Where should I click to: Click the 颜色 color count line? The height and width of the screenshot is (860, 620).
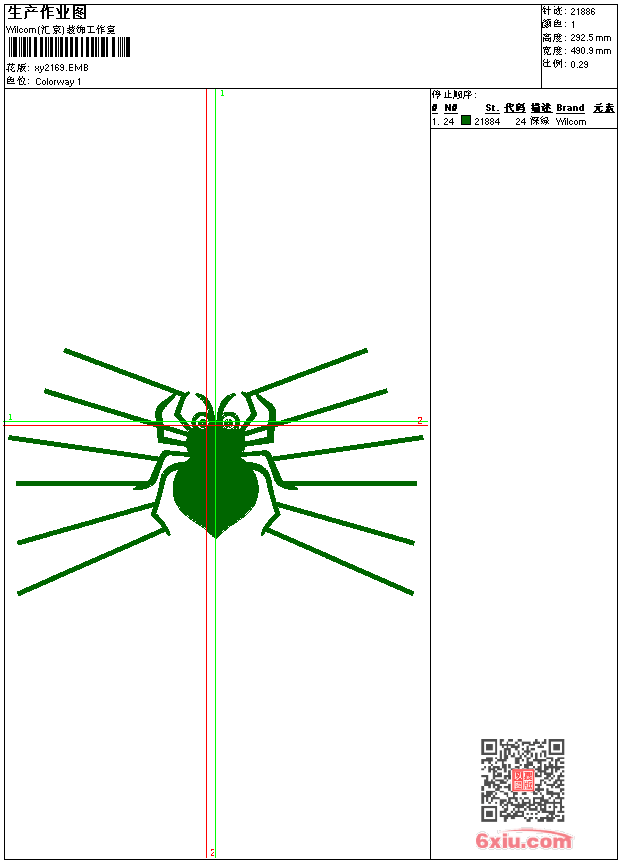[559, 24]
